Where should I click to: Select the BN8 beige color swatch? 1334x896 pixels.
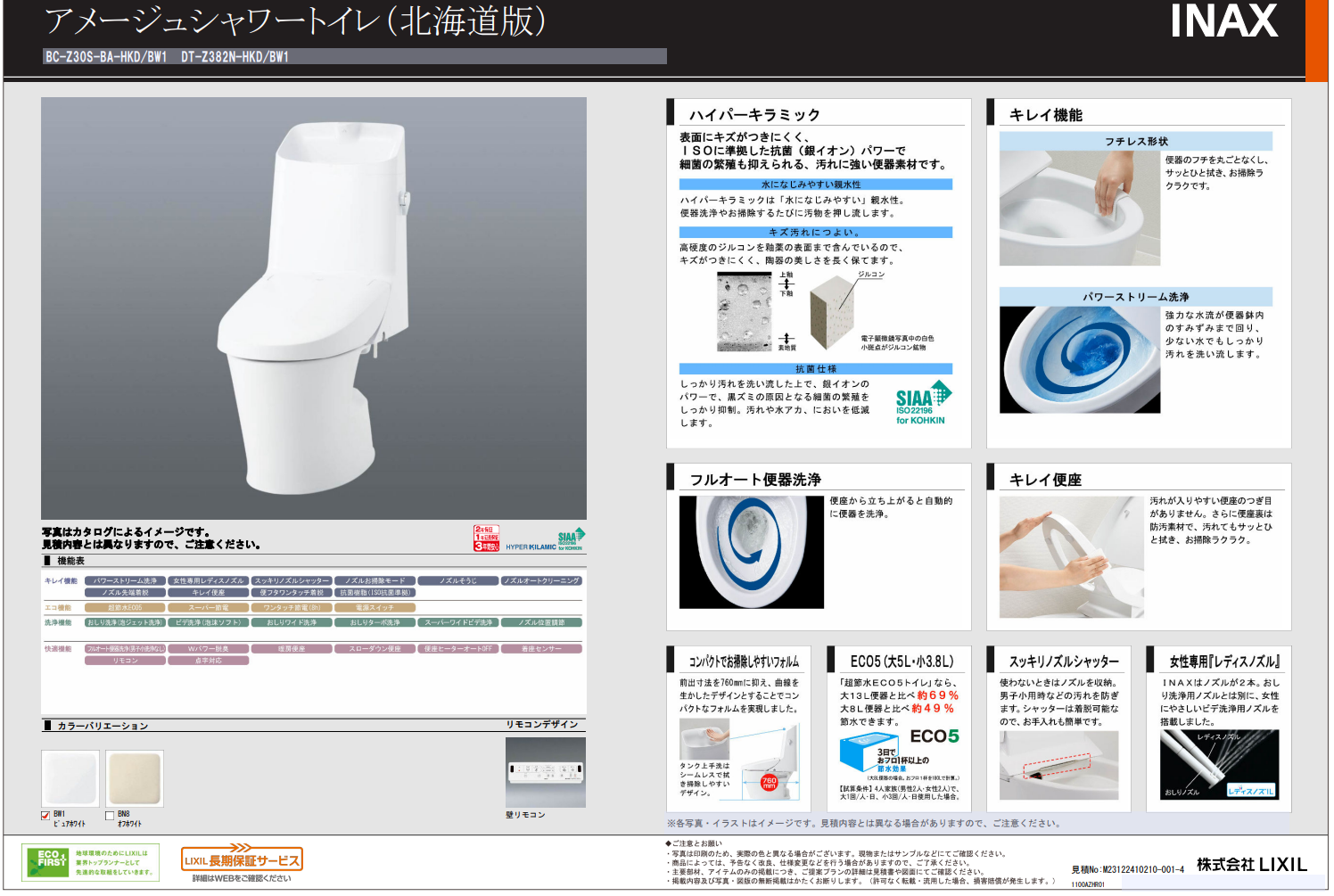[x=135, y=778]
